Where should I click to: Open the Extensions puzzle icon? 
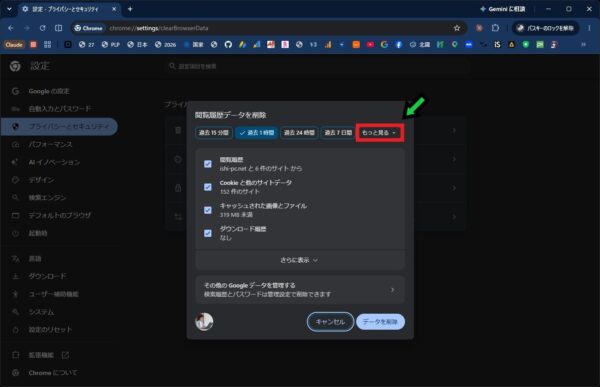(495, 28)
